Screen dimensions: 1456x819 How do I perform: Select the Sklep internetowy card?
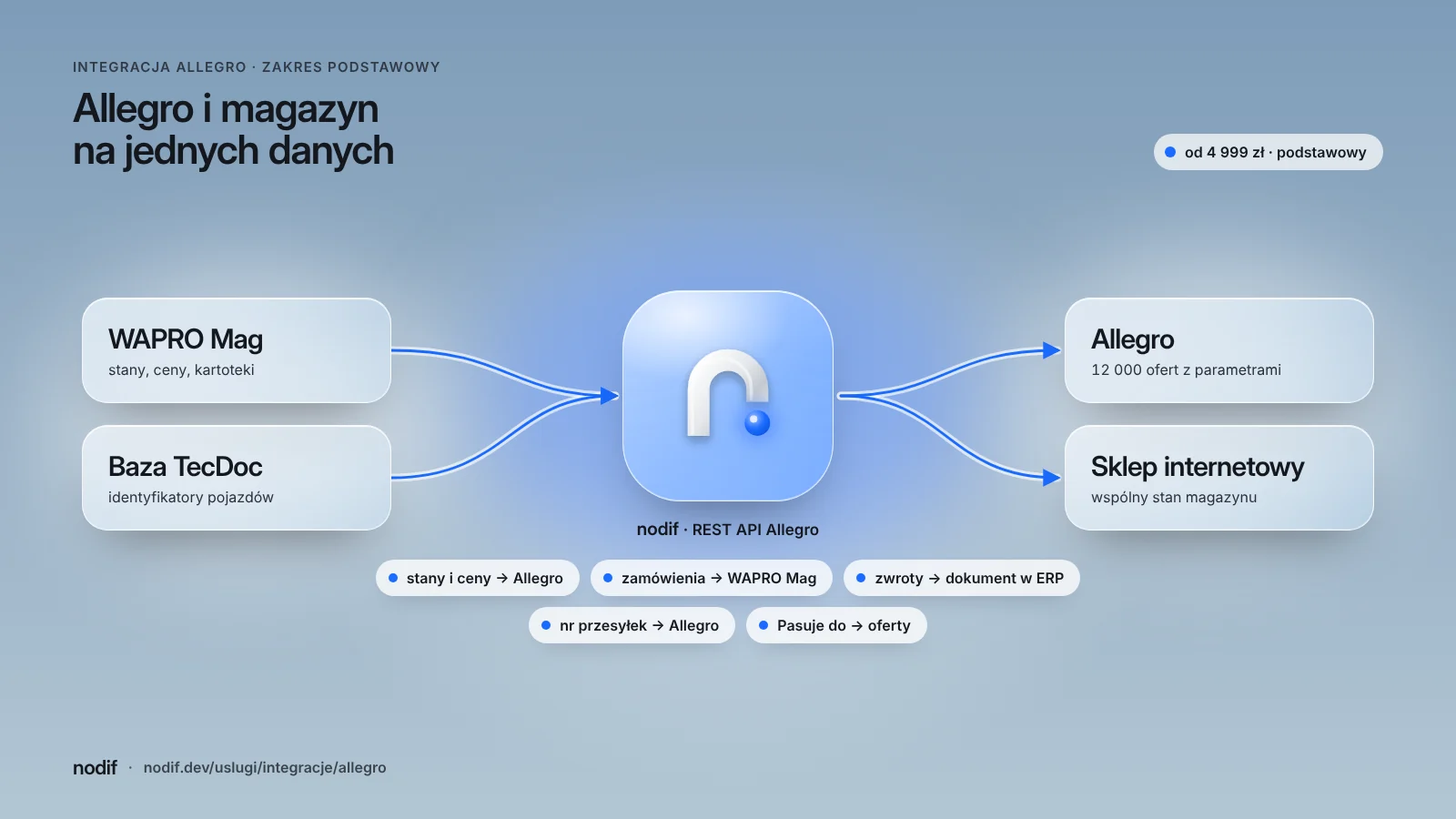tap(1219, 478)
